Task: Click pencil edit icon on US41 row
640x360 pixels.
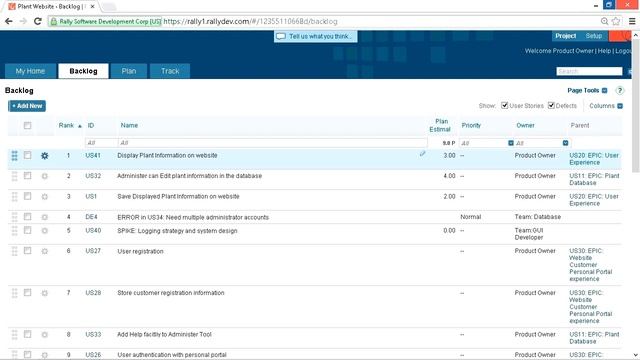Action: click(422, 154)
